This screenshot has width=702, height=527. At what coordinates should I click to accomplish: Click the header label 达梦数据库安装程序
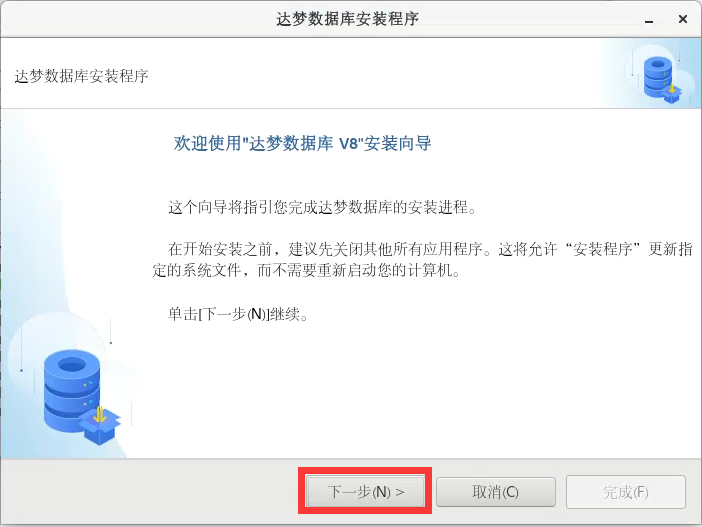81,76
